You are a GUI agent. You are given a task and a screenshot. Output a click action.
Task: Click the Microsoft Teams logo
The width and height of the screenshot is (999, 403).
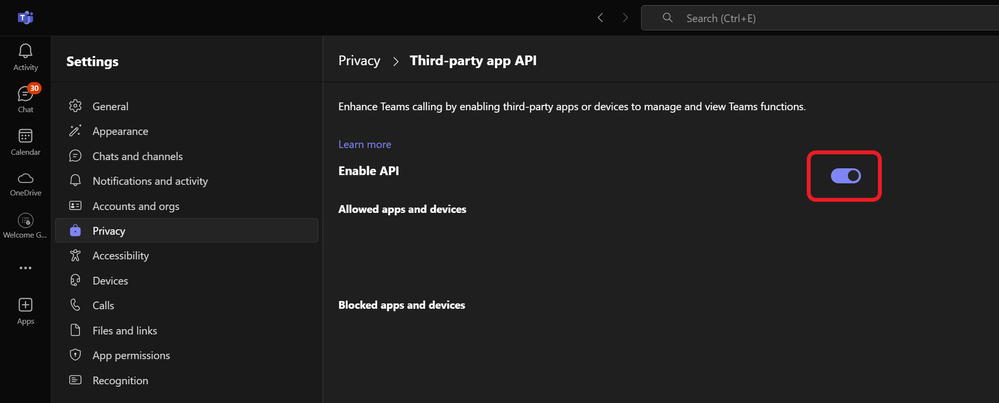pos(25,18)
